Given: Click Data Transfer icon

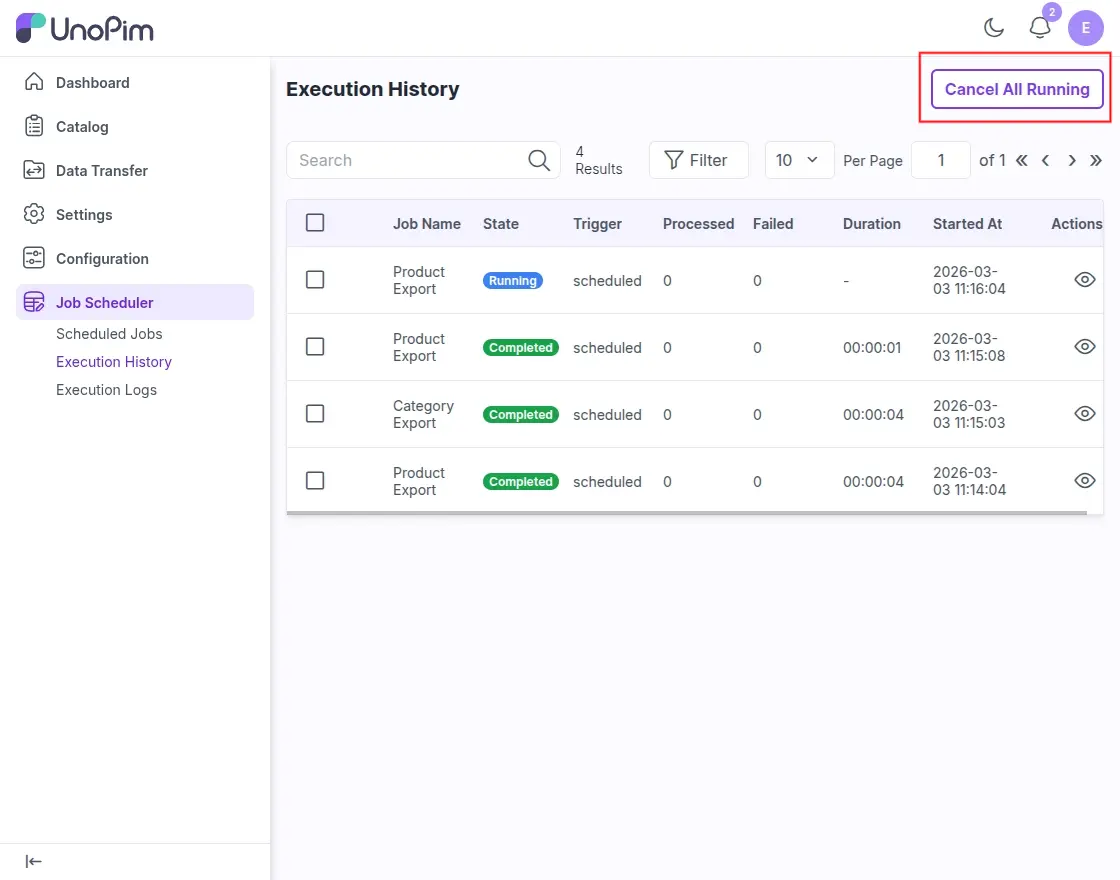Looking at the screenshot, I should (x=34, y=170).
